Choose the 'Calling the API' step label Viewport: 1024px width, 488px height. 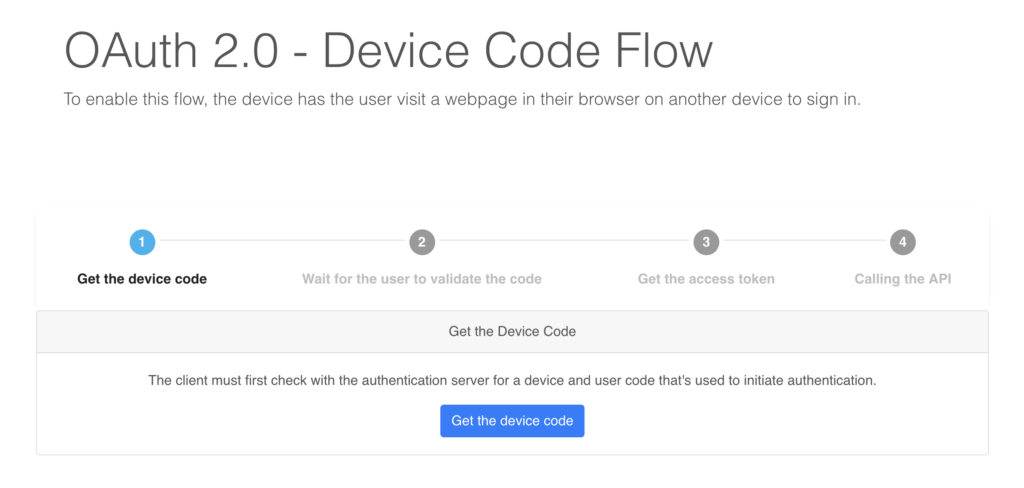click(x=903, y=279)
